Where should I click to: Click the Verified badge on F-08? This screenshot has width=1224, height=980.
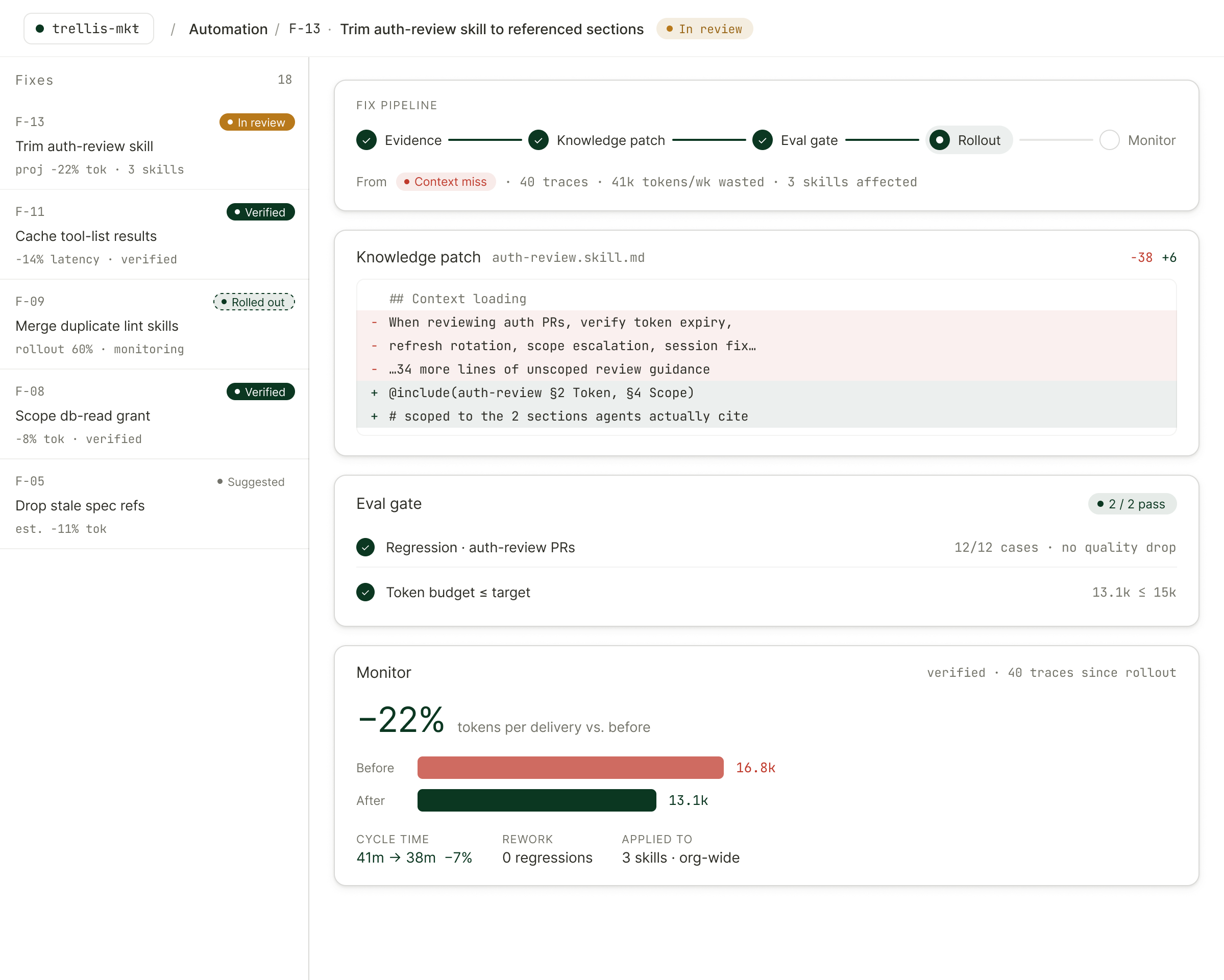261,392
